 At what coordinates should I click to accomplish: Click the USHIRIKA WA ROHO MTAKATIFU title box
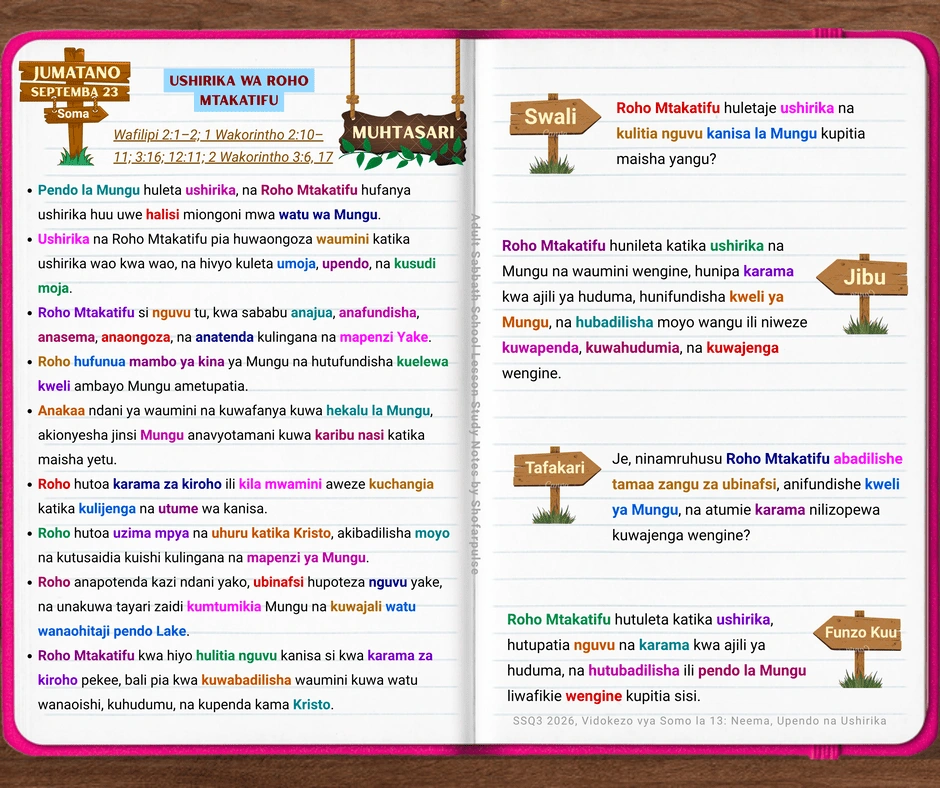pyautogui.click(x=239, y=91)
